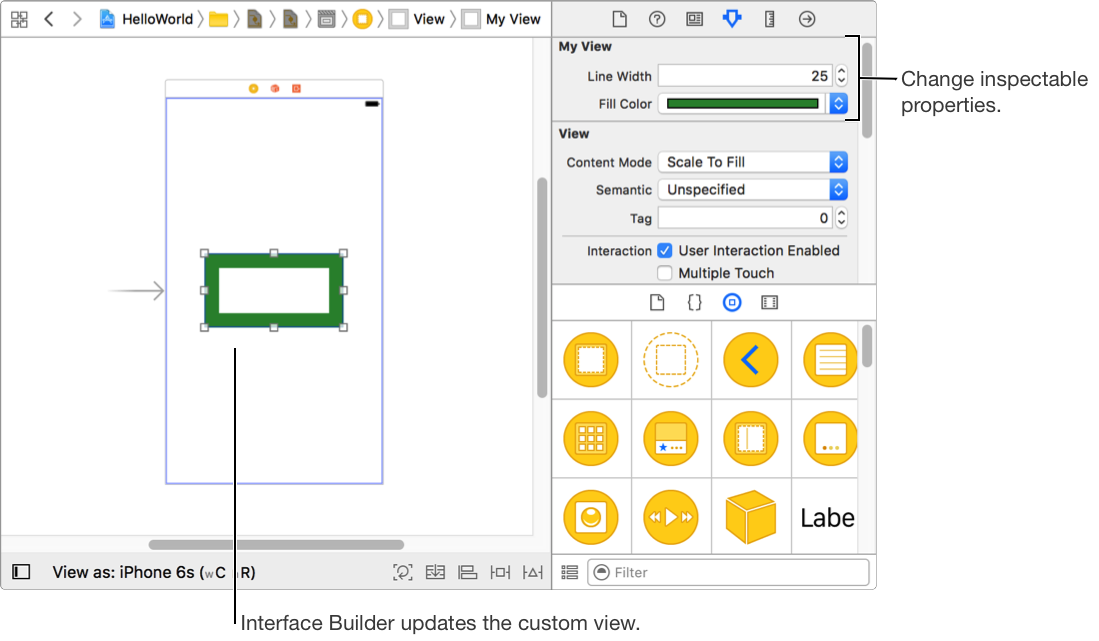The width and height of the screenshot is (1099, 641).
Task: Show the Size inspector ruler icon
Action: 769,19
